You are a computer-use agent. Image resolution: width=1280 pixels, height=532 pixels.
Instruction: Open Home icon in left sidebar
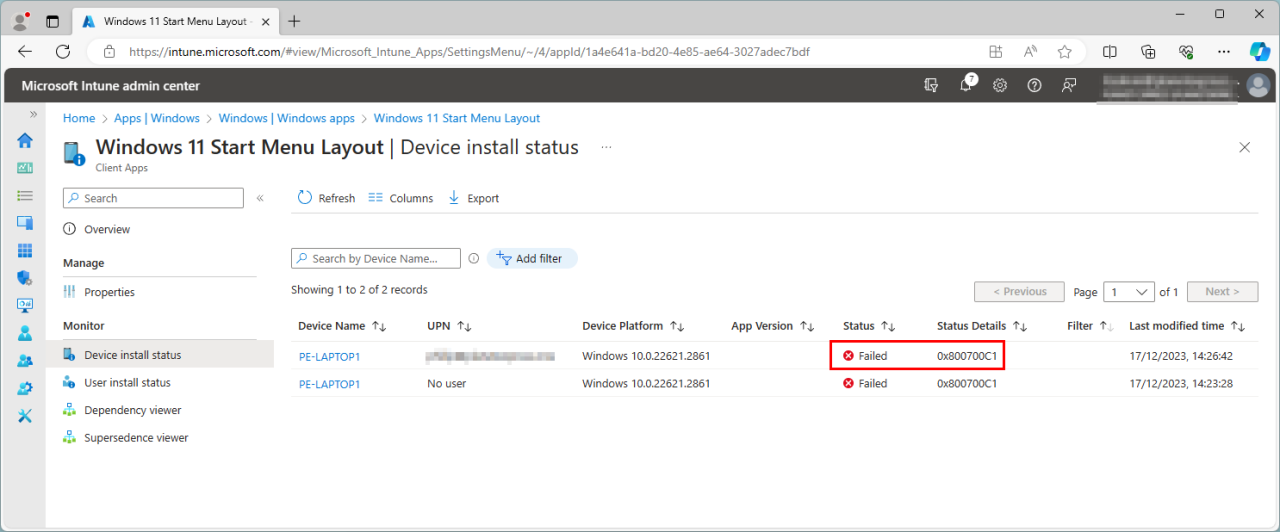(25, 141)
